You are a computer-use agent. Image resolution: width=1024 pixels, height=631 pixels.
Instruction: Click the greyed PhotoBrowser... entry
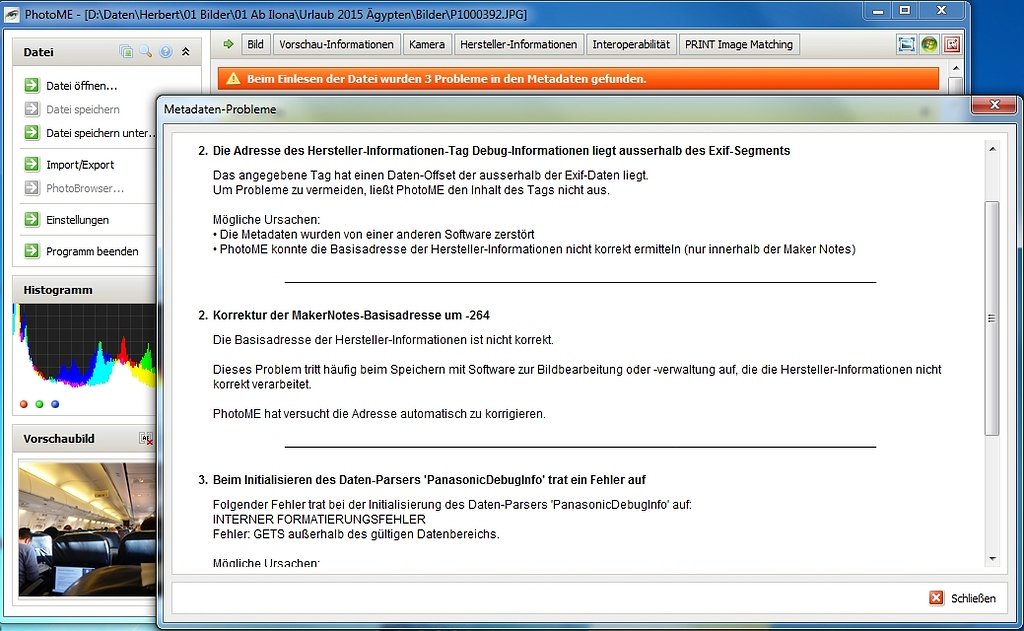point(85,188)
